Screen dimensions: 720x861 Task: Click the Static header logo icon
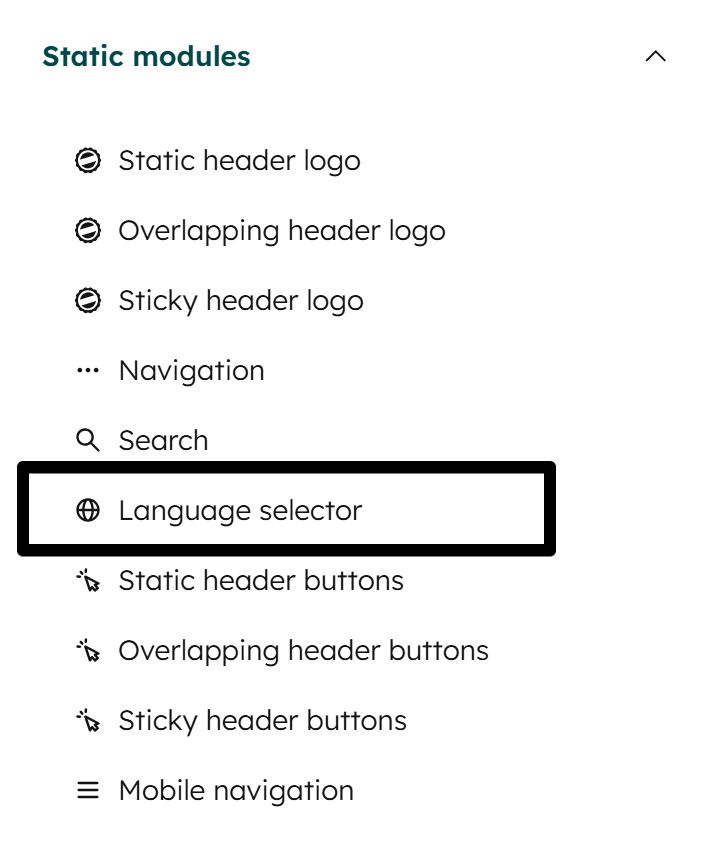89,160
